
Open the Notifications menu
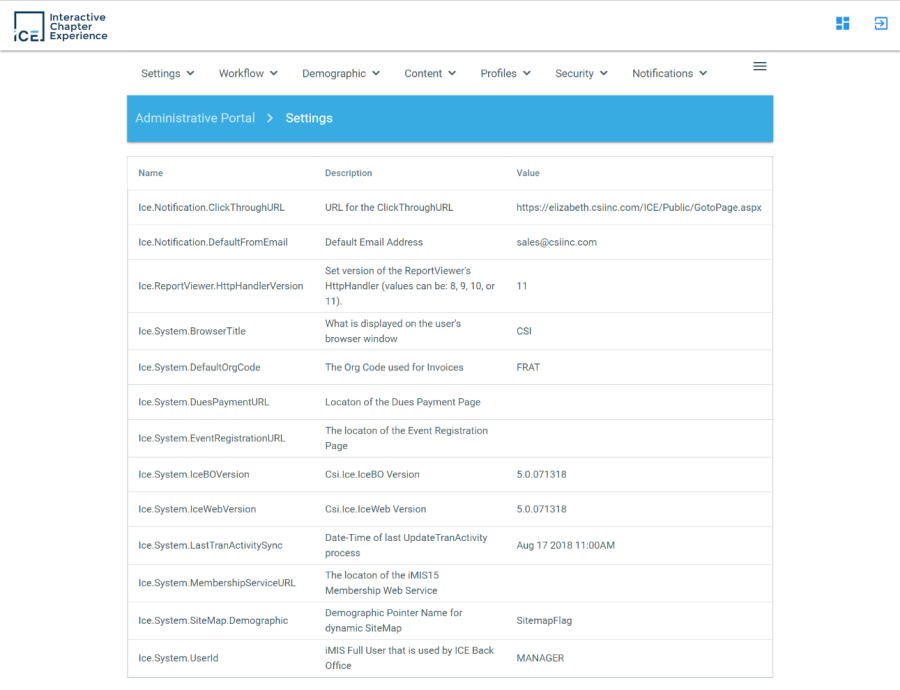pos(669,73)
